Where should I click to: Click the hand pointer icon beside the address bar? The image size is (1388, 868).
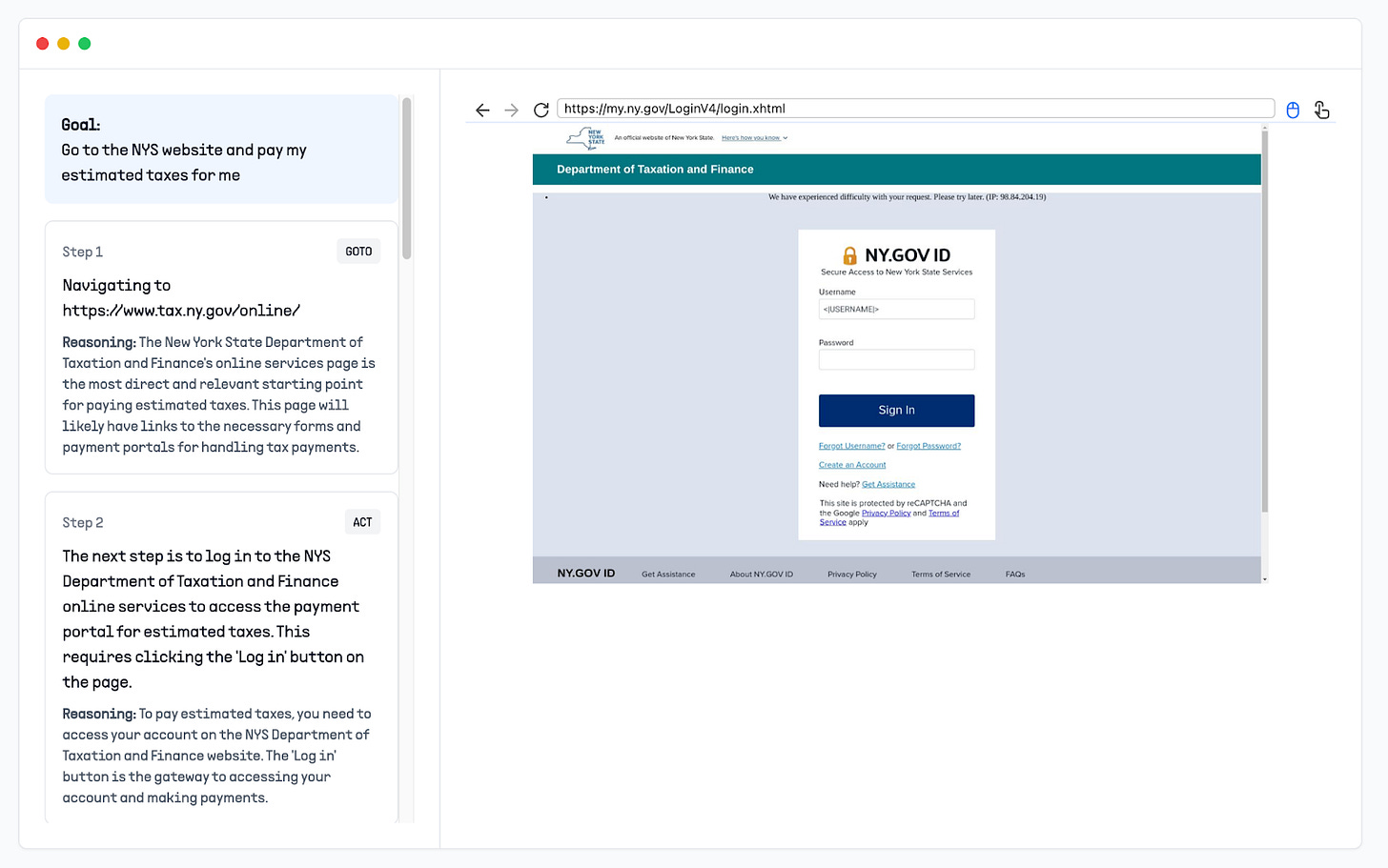click(x=1321, y=110)
